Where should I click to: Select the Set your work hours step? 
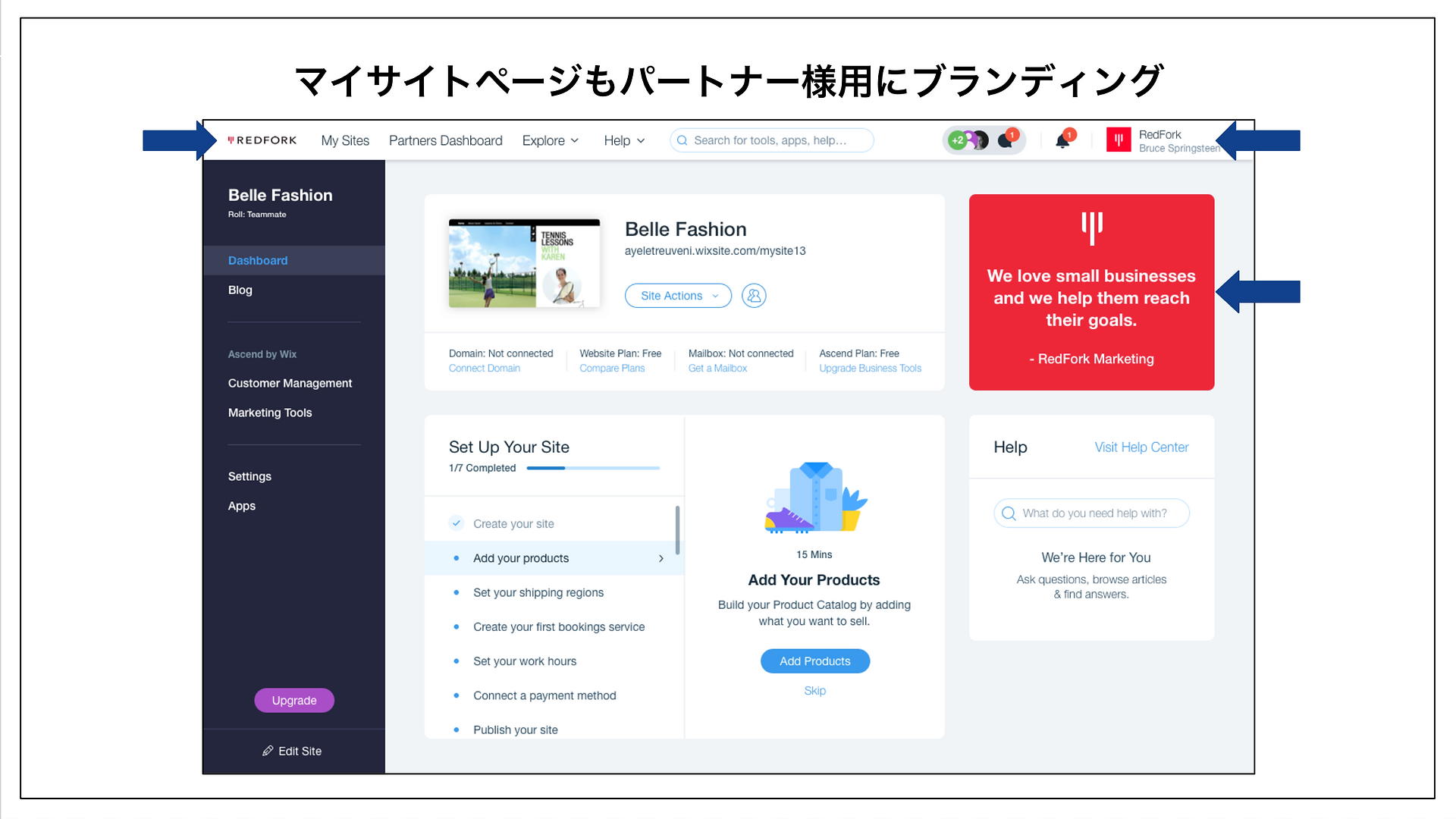(554, 661)
